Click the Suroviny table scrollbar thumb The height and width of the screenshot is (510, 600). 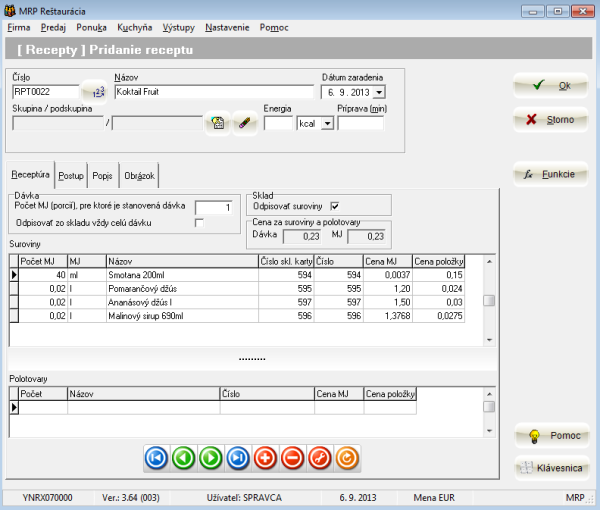click(x=489, y=301)
